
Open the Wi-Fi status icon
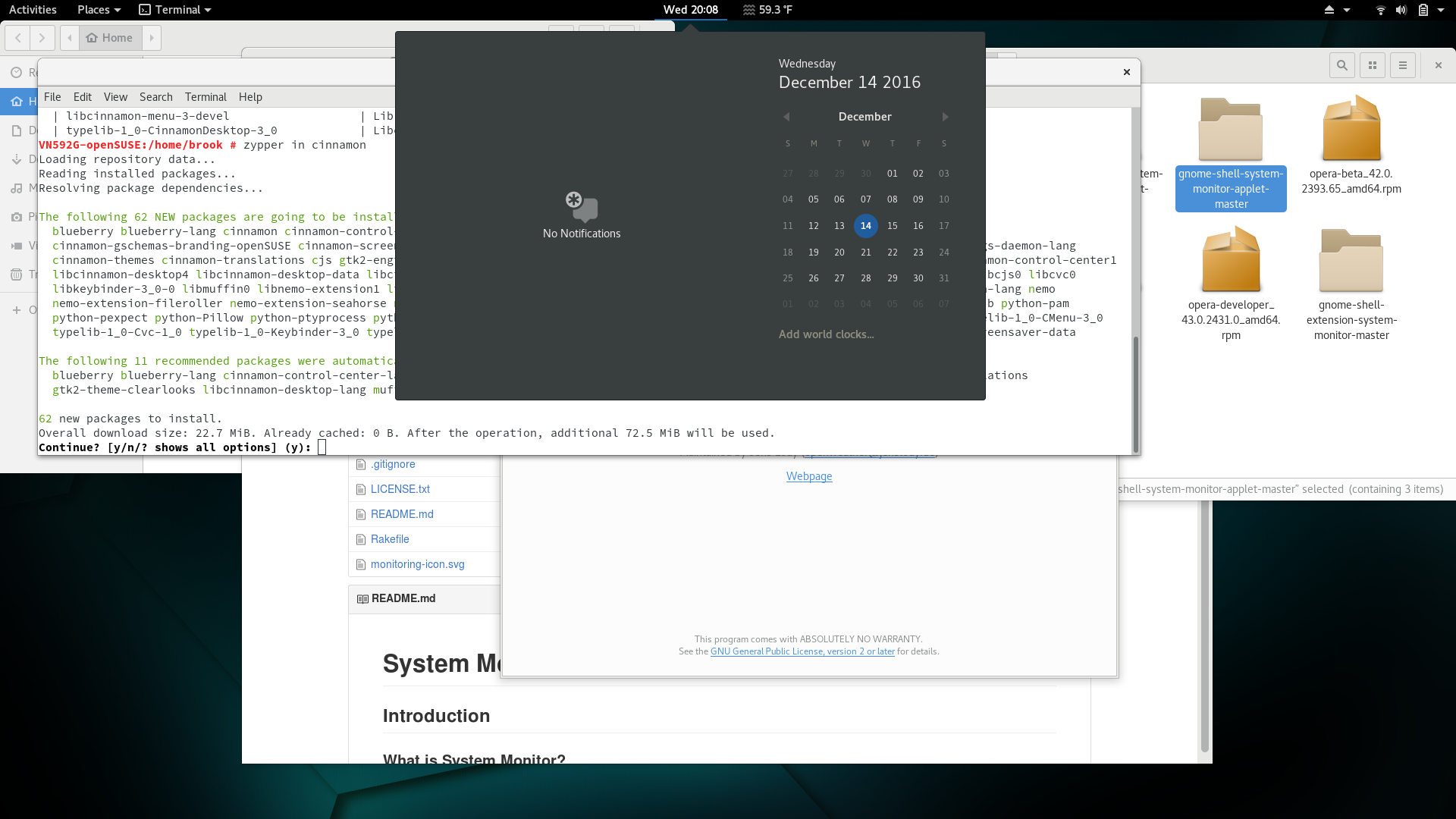tap(1380, 10)
